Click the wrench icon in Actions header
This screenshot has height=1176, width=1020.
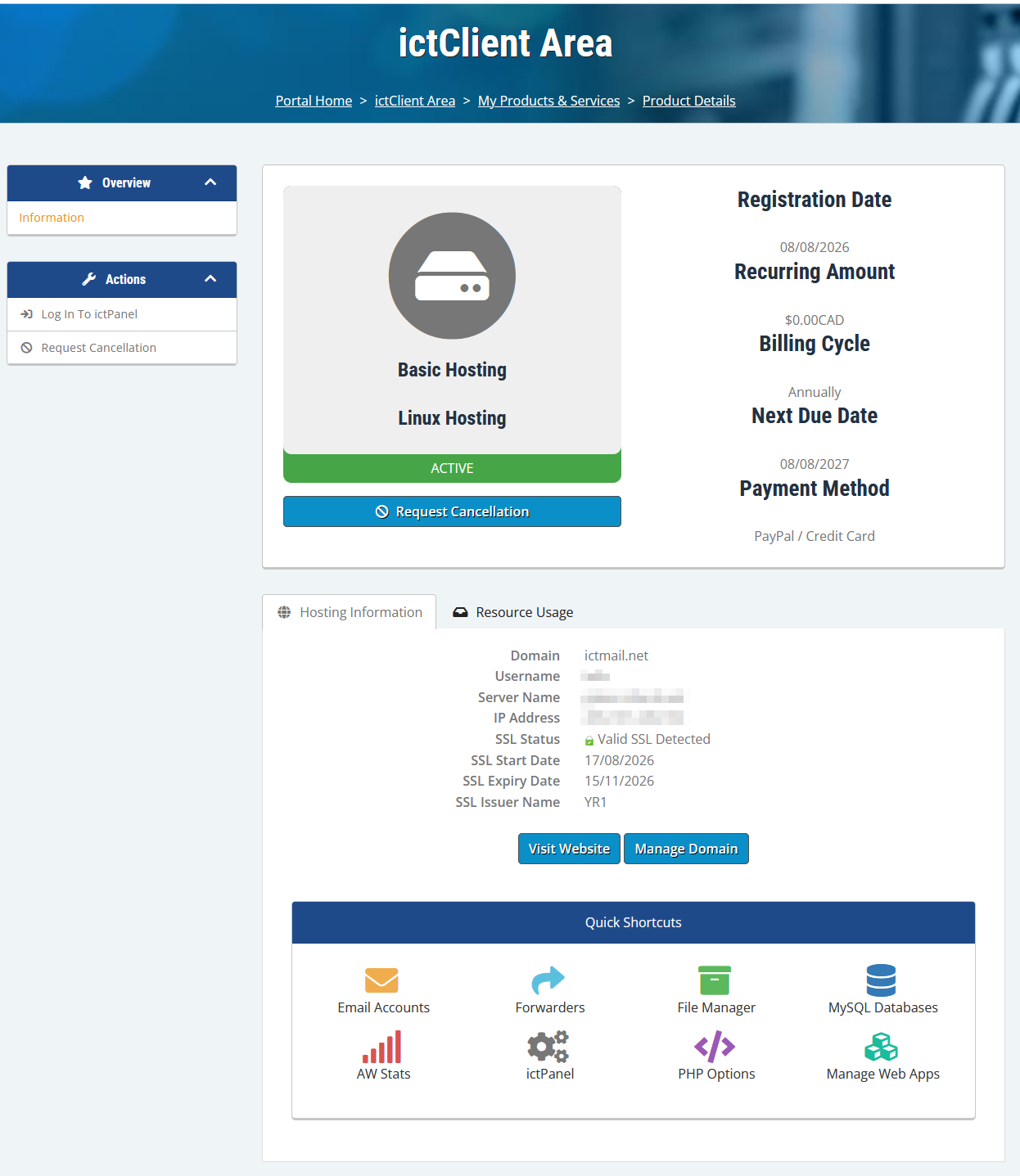(89, 279)
